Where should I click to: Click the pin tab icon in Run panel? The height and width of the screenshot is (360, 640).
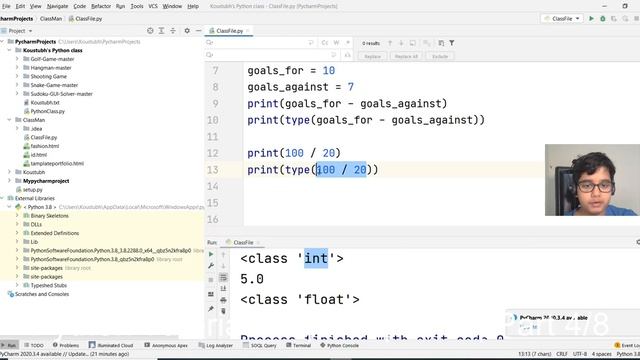tap(211, 309)
